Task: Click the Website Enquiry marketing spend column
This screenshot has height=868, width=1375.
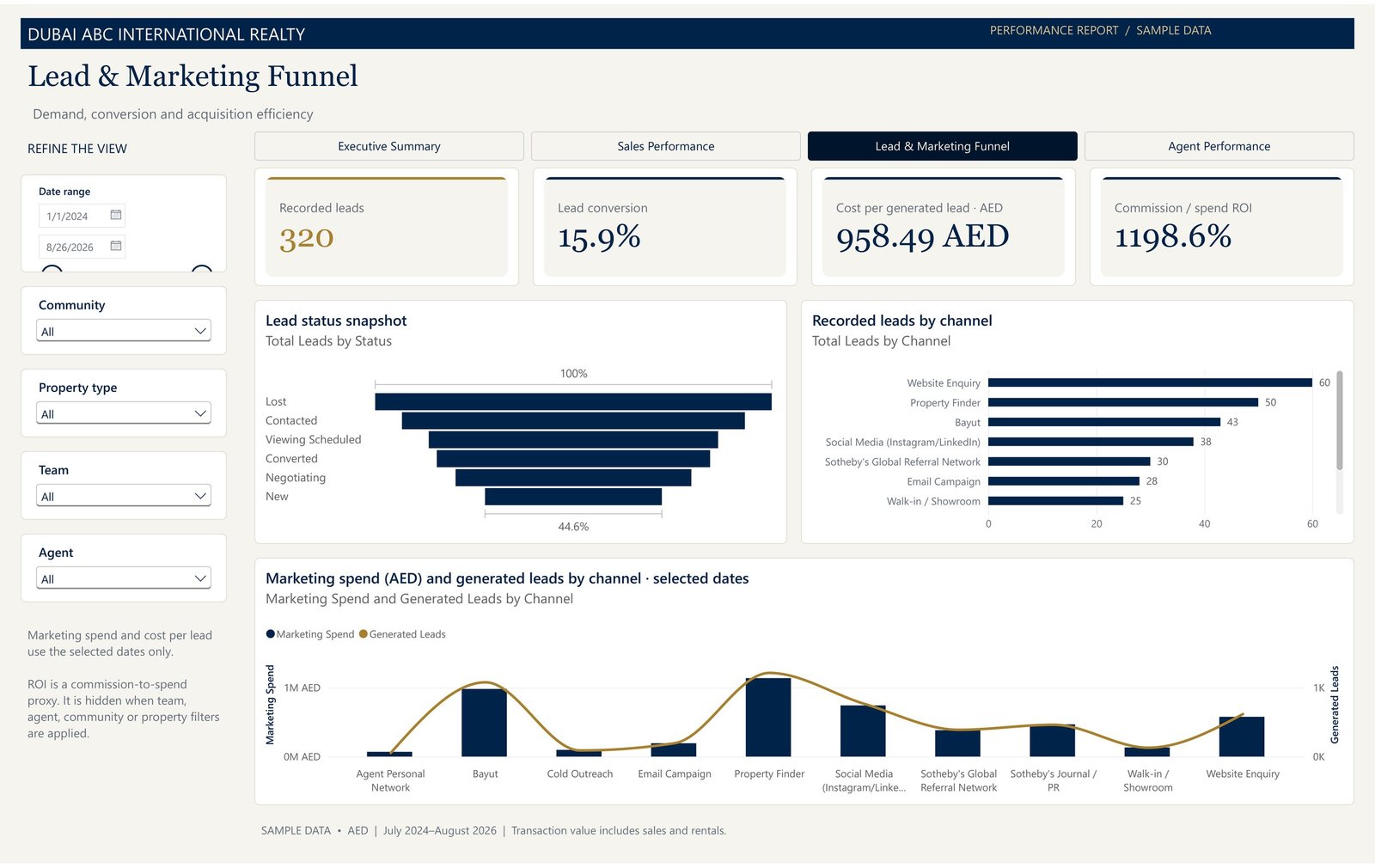Action: [1242, 737]
